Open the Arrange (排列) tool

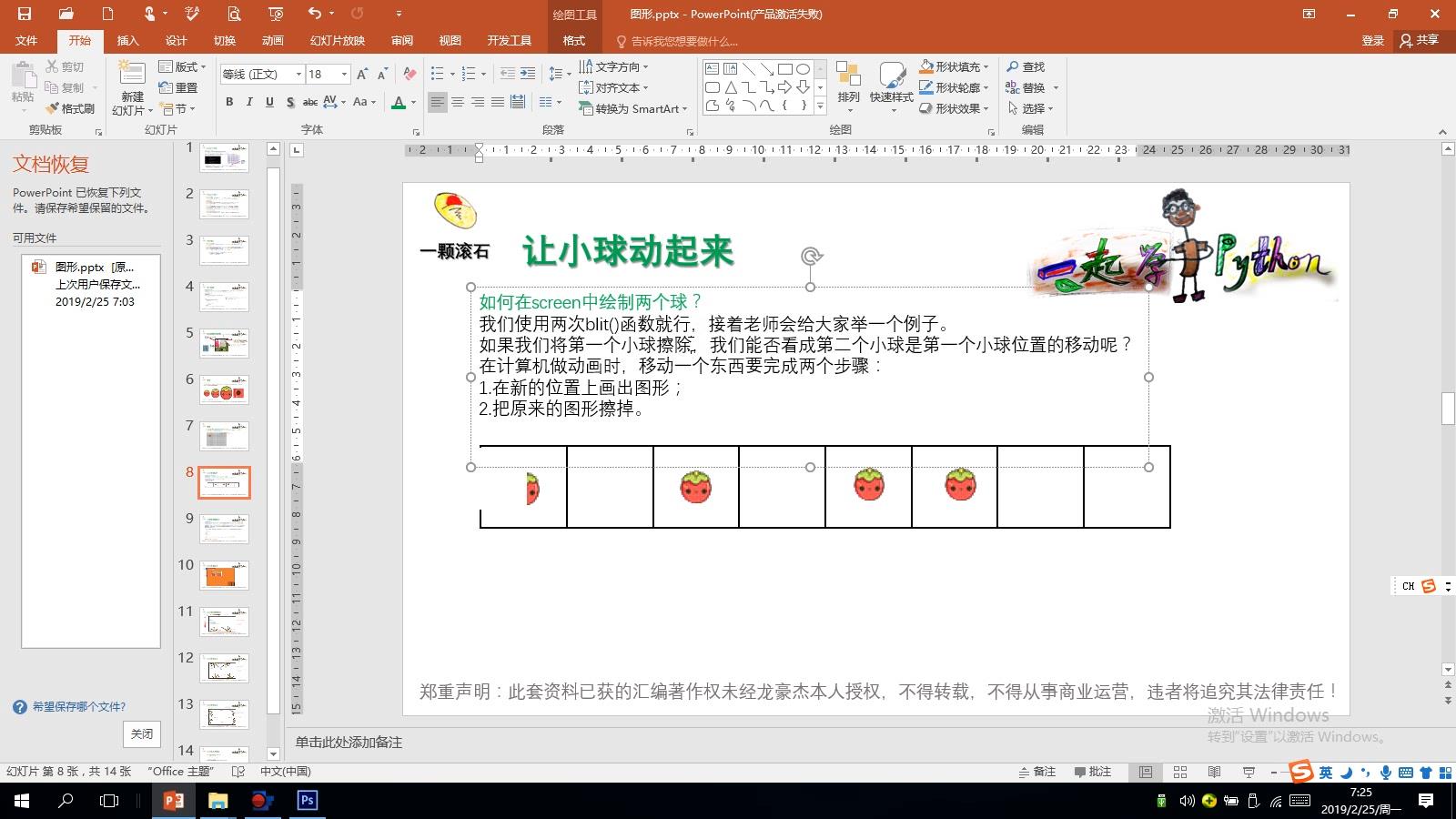[848, 83]
